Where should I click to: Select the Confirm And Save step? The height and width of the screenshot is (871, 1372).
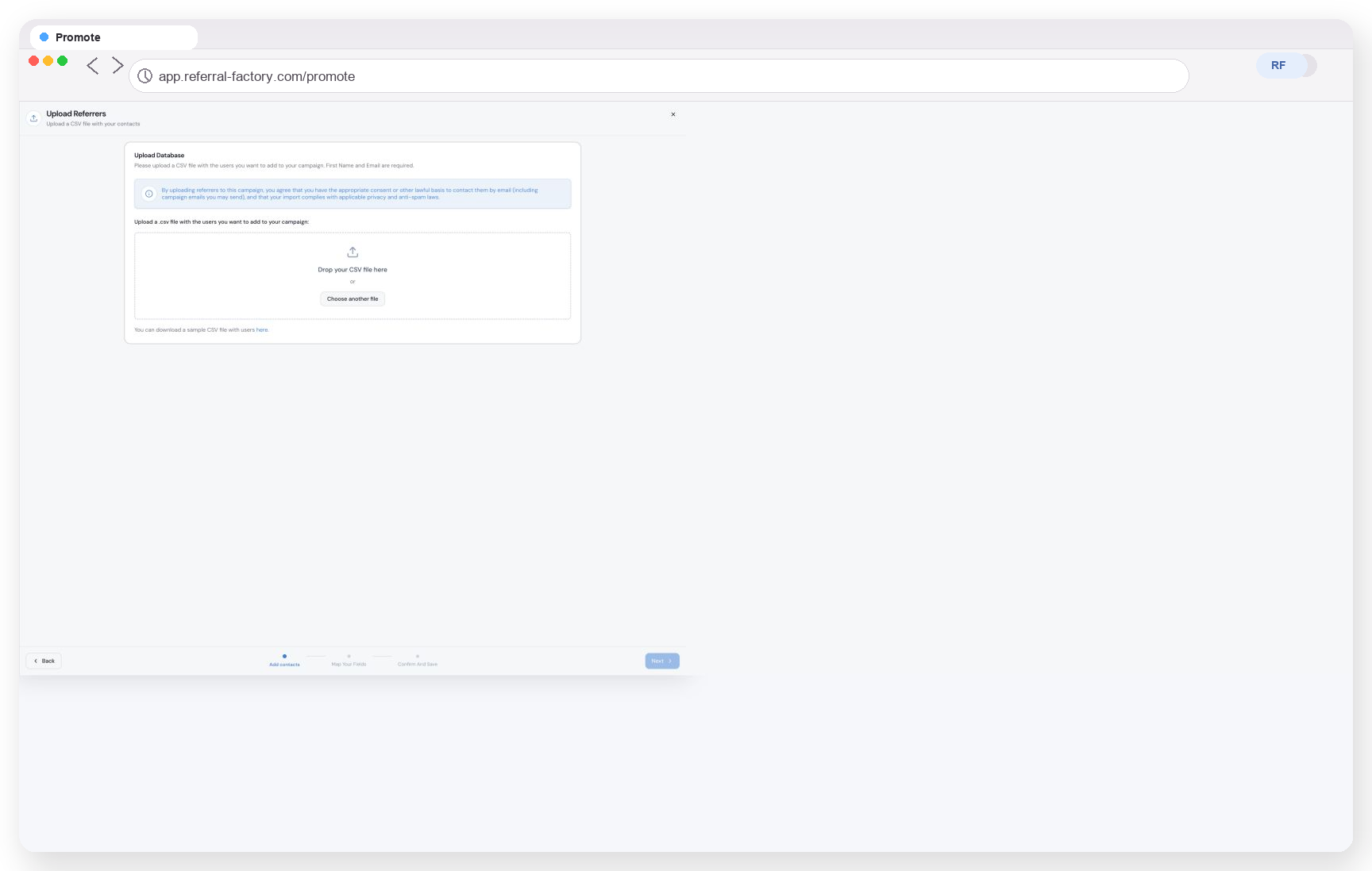(x=418, y=661)
